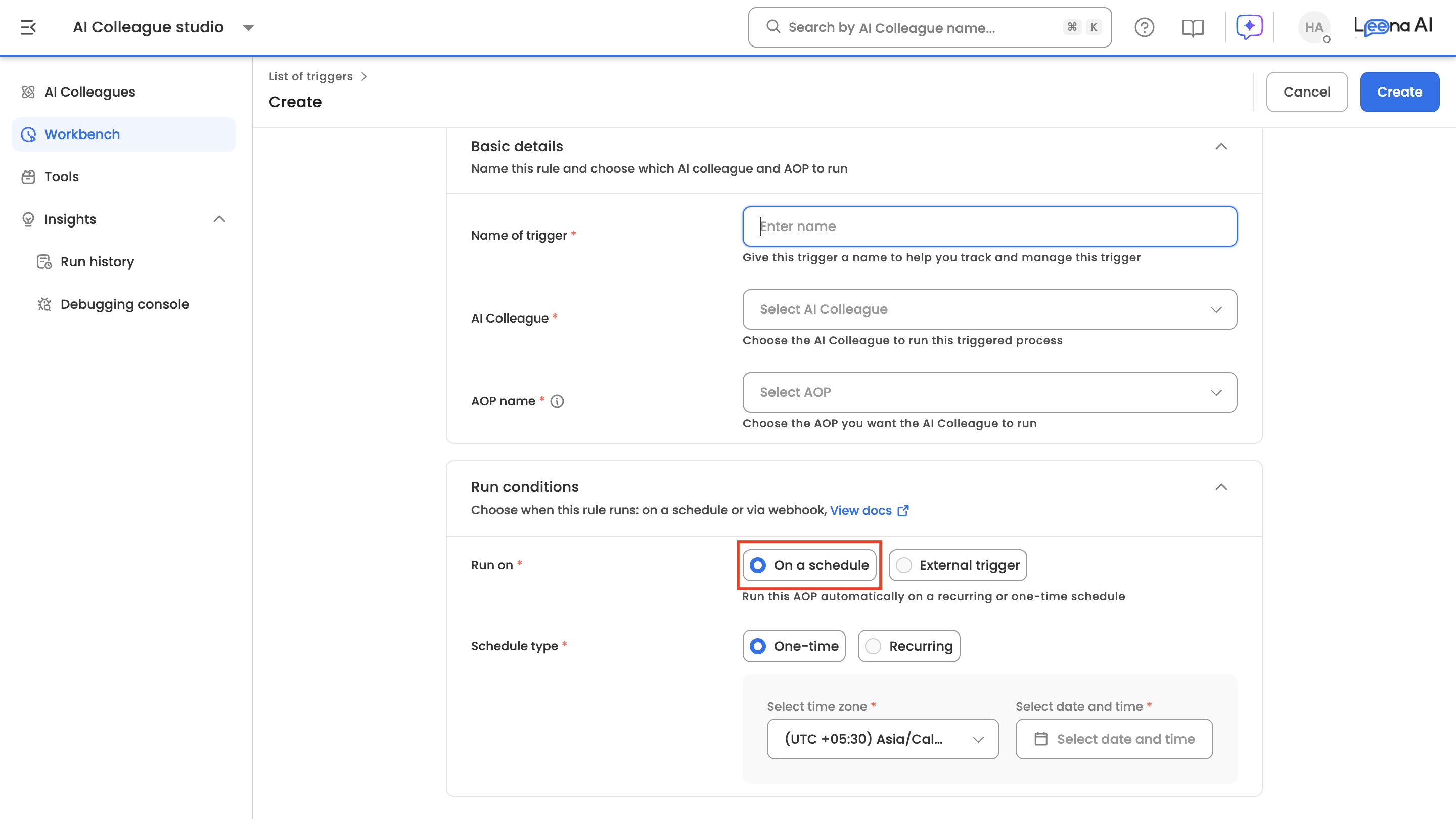Focus the Search by AI Colleague name box
1456x819 pixels.
click(x=930, y=27)
